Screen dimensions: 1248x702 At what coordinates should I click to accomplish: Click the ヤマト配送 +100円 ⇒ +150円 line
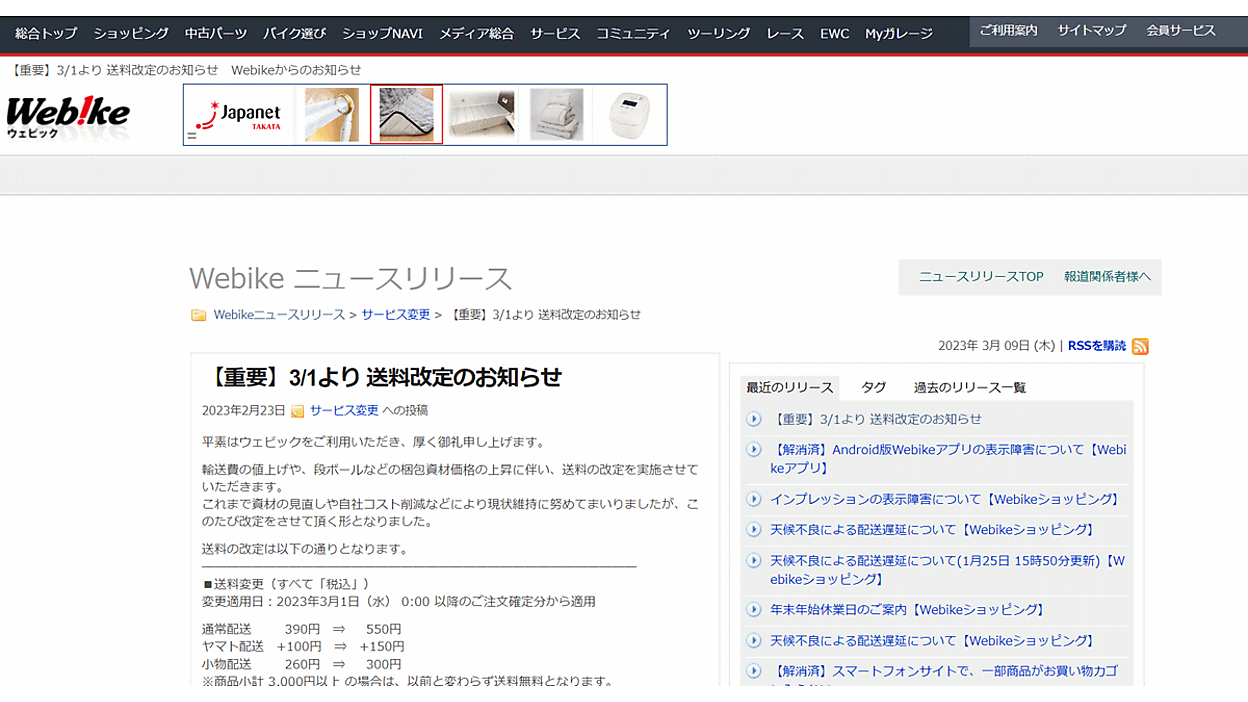(x=303, y=647)
